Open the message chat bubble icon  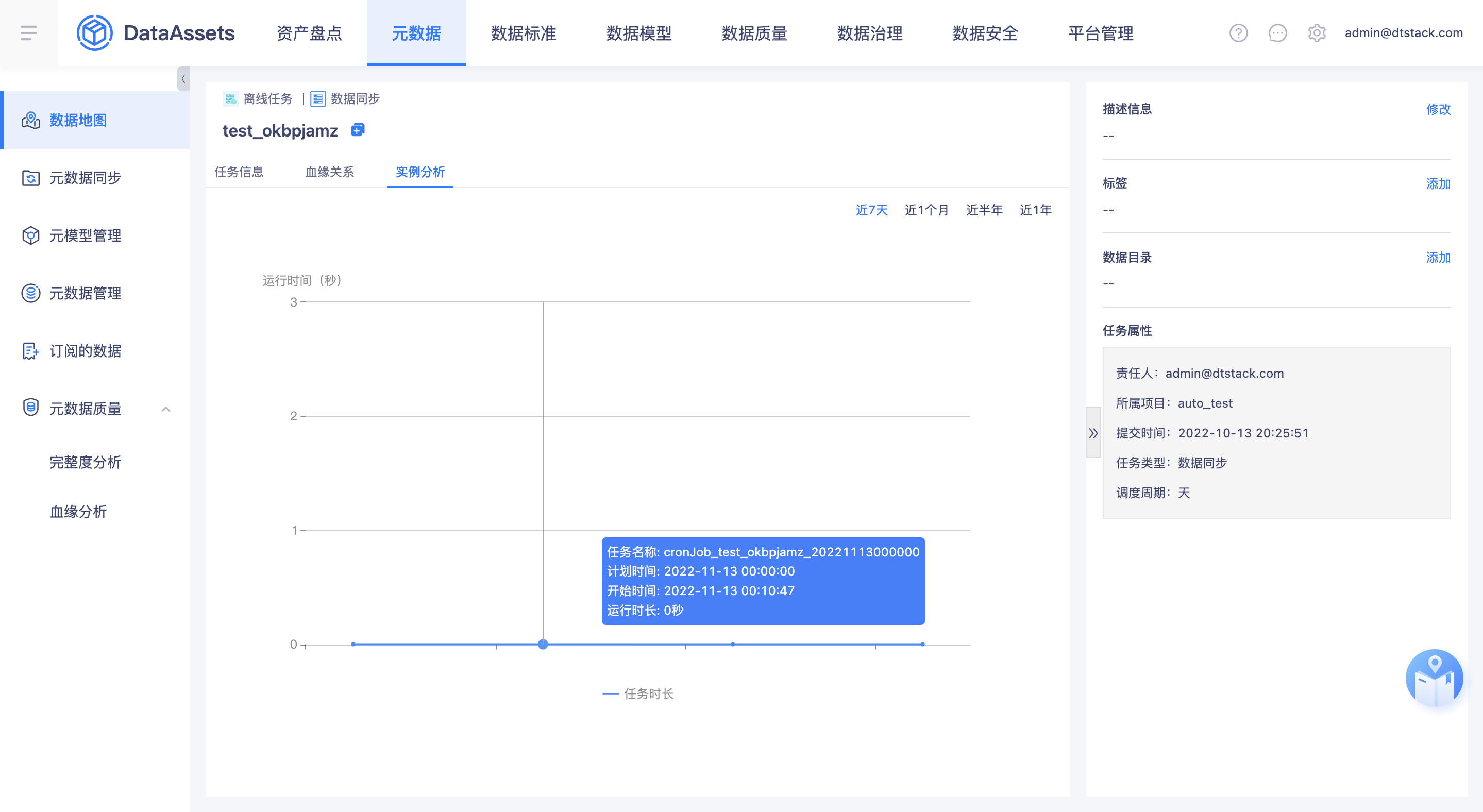coord(1277,33)
